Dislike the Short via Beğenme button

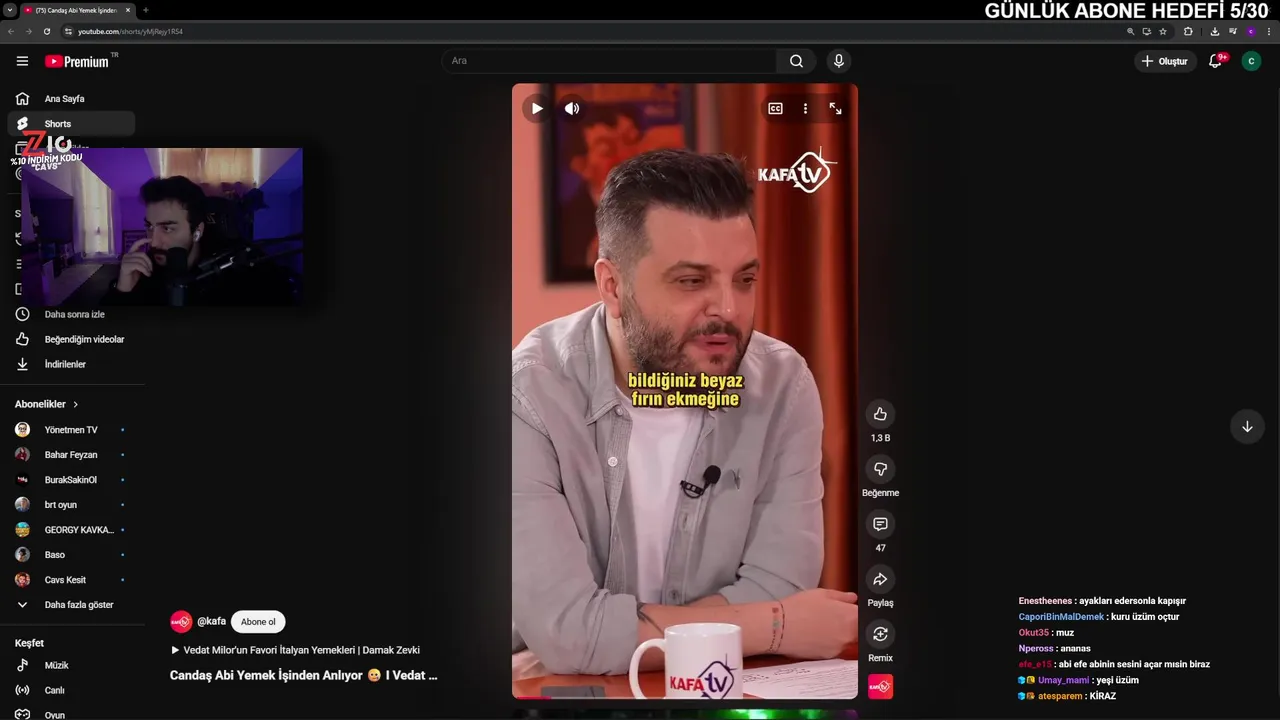click(x=880, y=469)
